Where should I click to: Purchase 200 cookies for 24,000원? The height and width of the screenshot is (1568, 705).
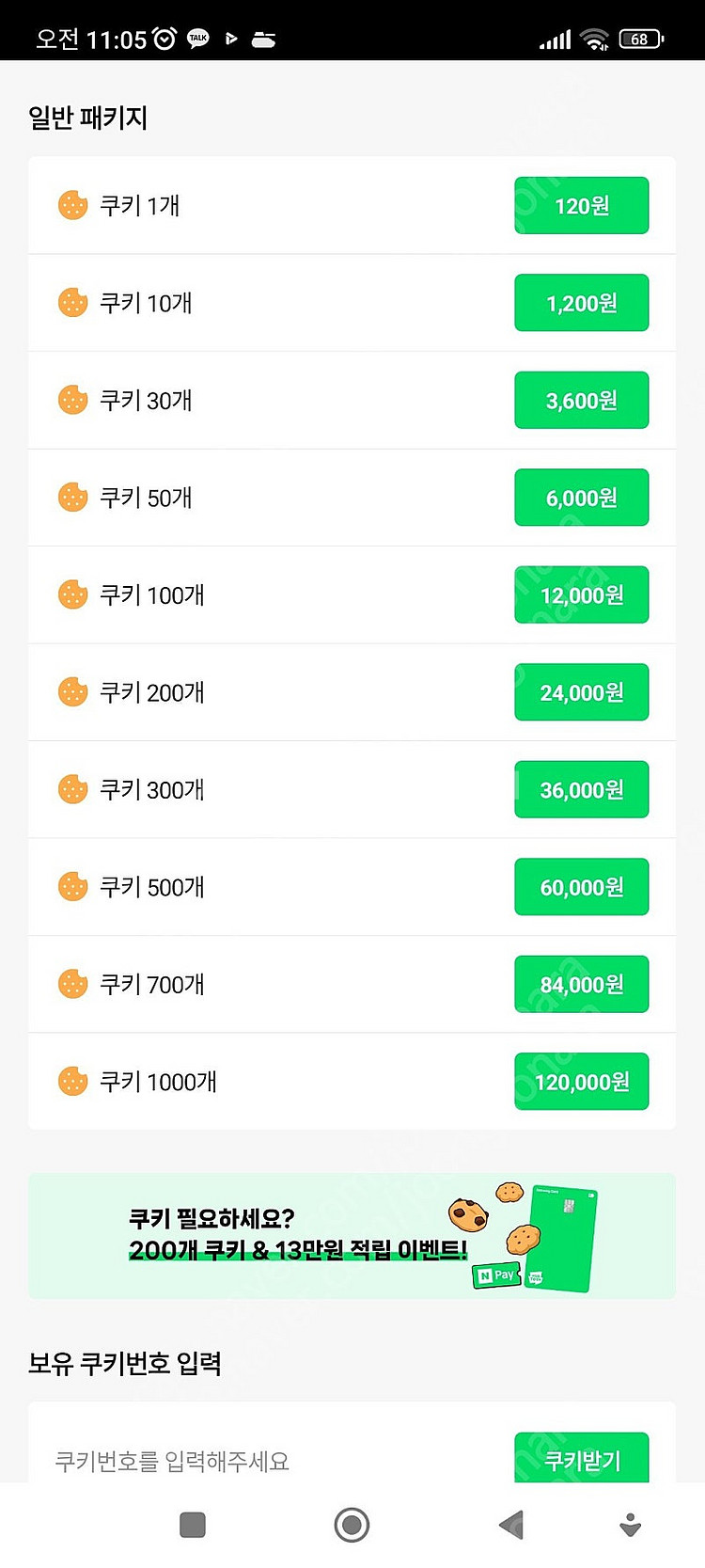(582, 692)
